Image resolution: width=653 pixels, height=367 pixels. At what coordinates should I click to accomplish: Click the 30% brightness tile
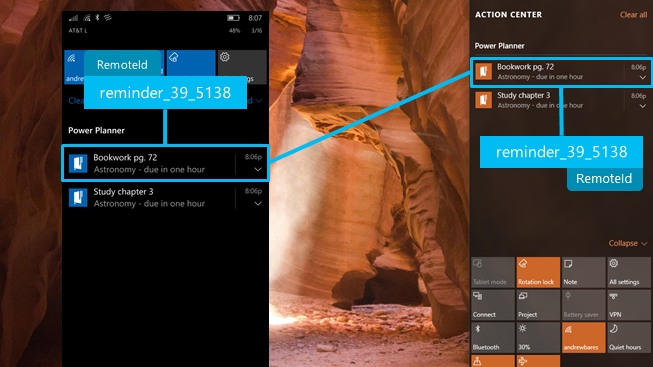click(538, 337)
